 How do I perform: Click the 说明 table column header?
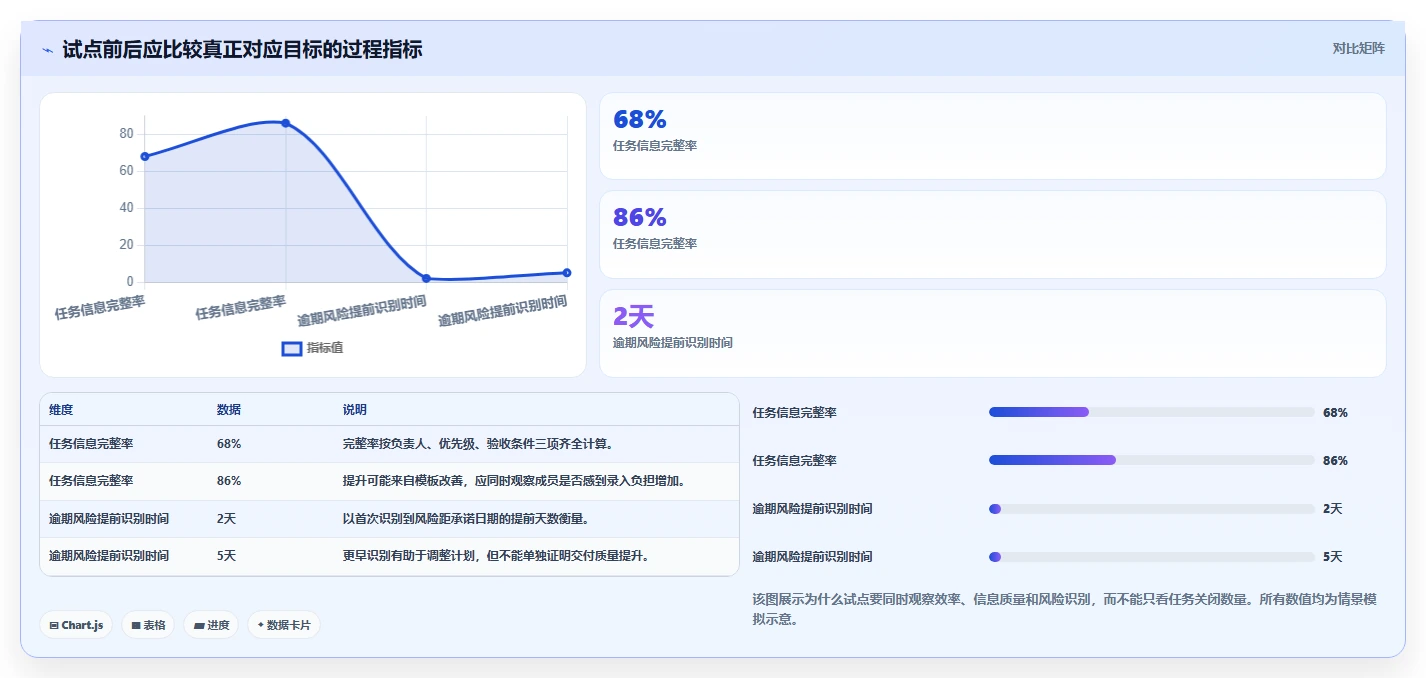[355, 410]
